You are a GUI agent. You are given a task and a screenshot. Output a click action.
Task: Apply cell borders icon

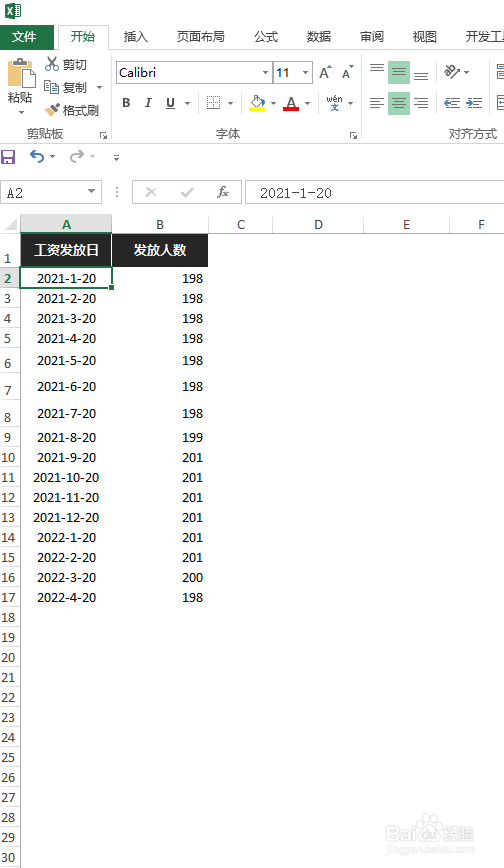click(213, 103)
